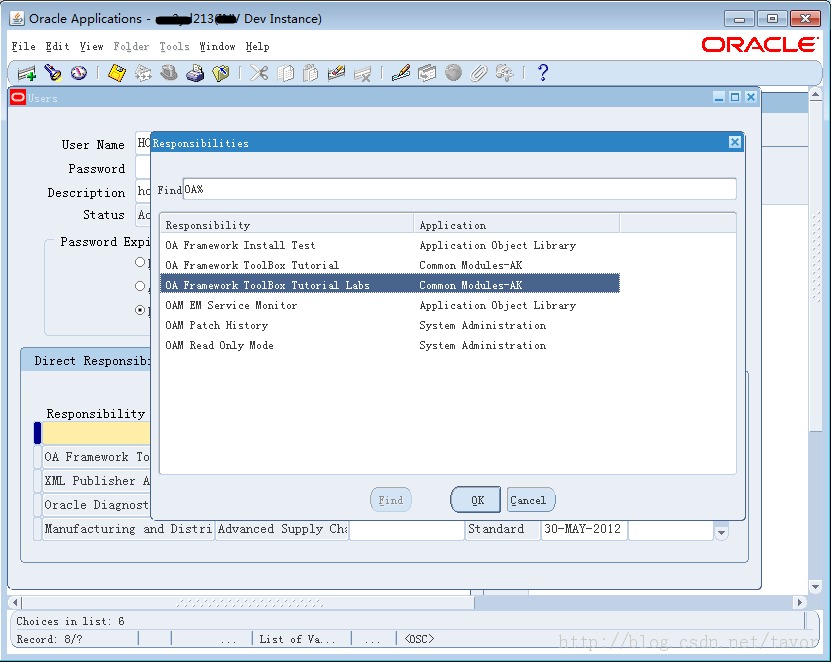The image size is (831, 662).
Task: Click the Find flashlight icon
Action: coord(52,73)
